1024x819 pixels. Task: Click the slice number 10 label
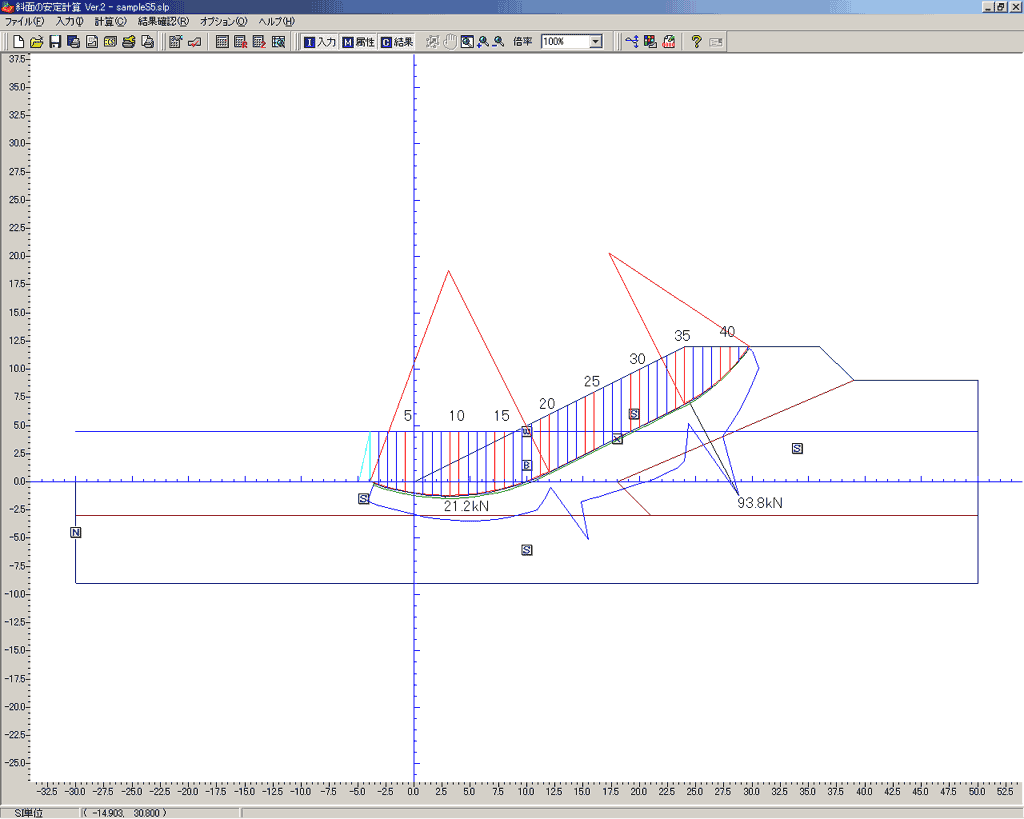pyautogui.click(x=456, y=416)
